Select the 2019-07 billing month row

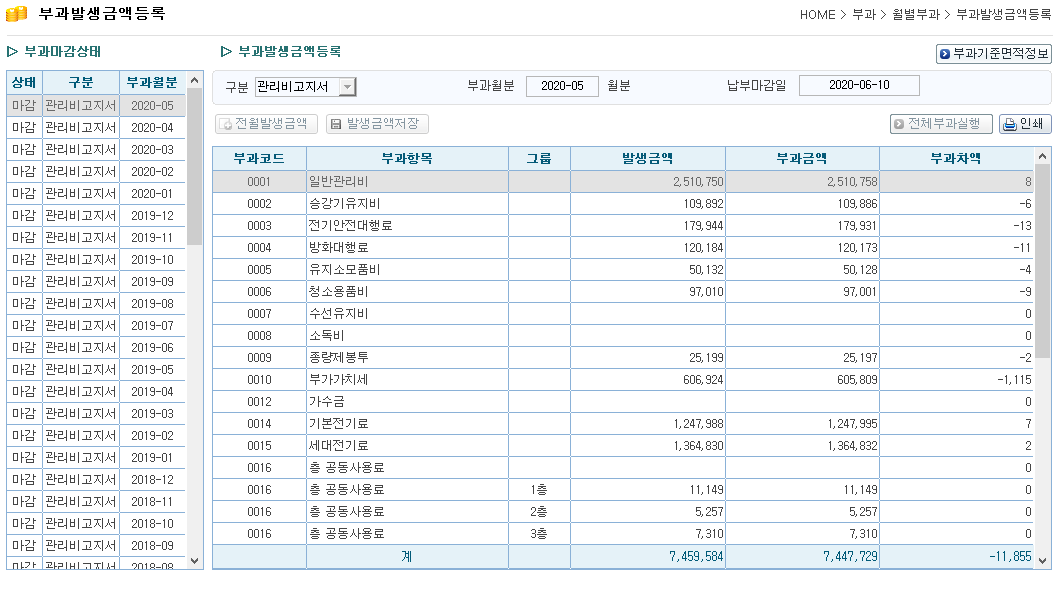(x=96, y=325)
